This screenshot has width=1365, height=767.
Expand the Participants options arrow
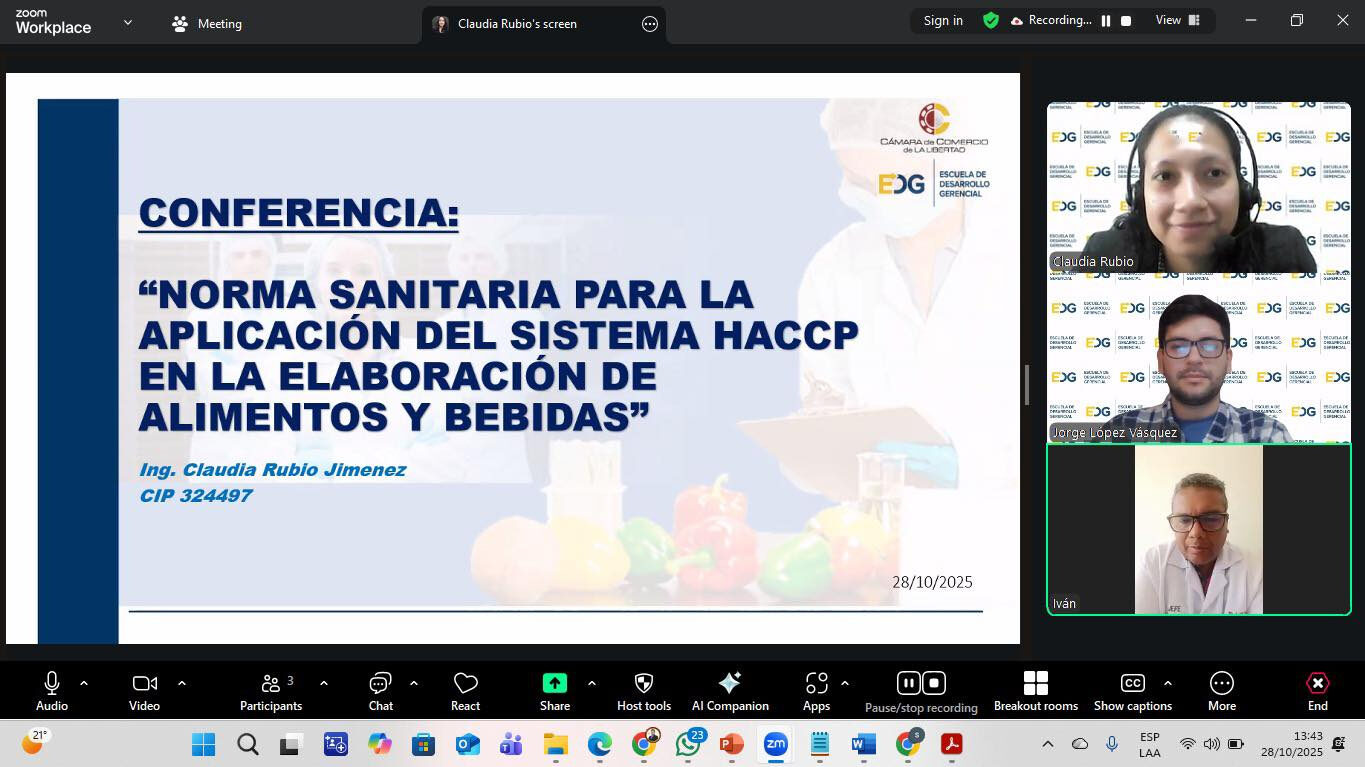(324, 683)
